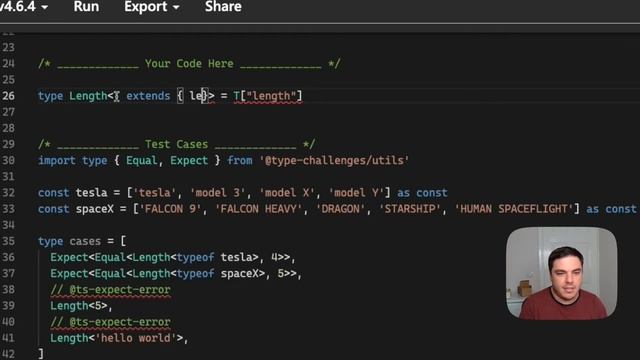Click the '@type-challenges/utils' import string
640x360 pixels.
(x=334, y=160)
